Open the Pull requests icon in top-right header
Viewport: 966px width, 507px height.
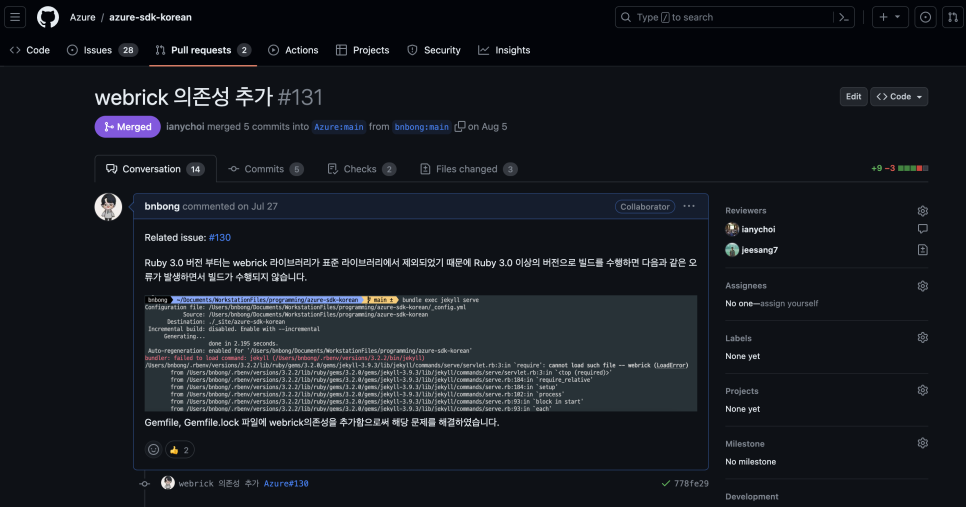(952, 17)
